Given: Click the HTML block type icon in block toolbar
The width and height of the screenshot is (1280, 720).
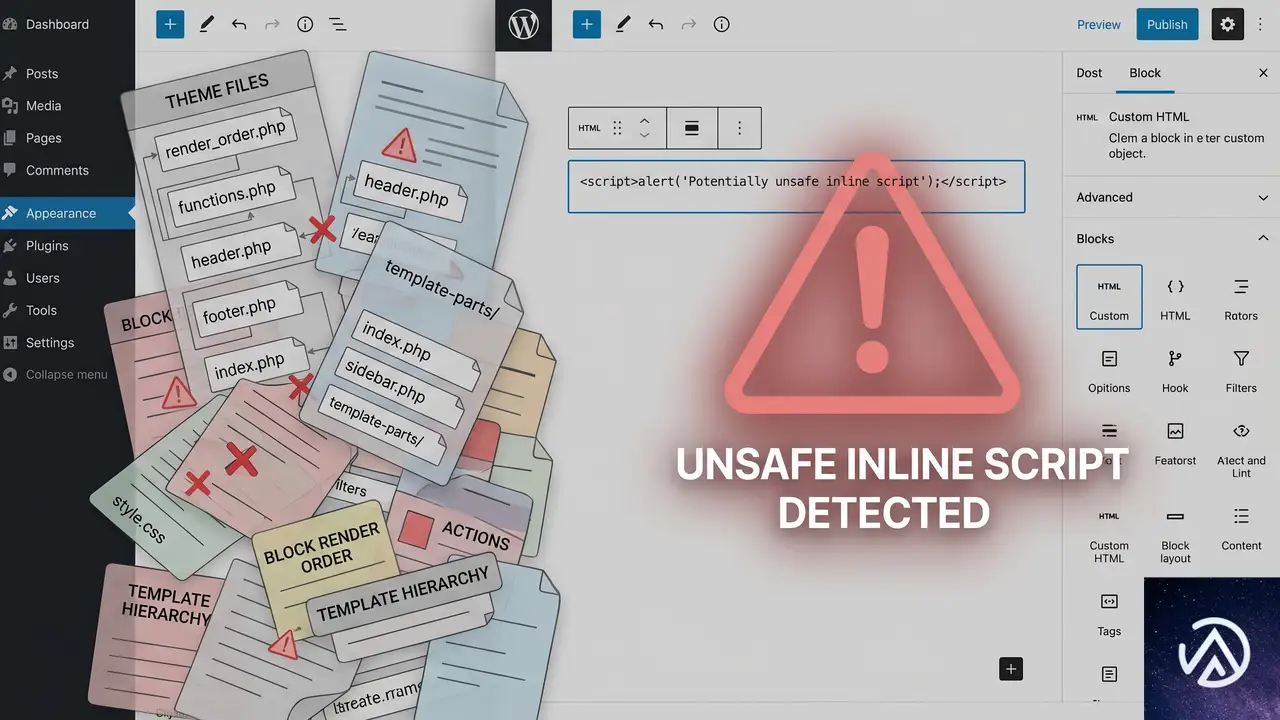Looking at the screenshot, I should (589, 128).
